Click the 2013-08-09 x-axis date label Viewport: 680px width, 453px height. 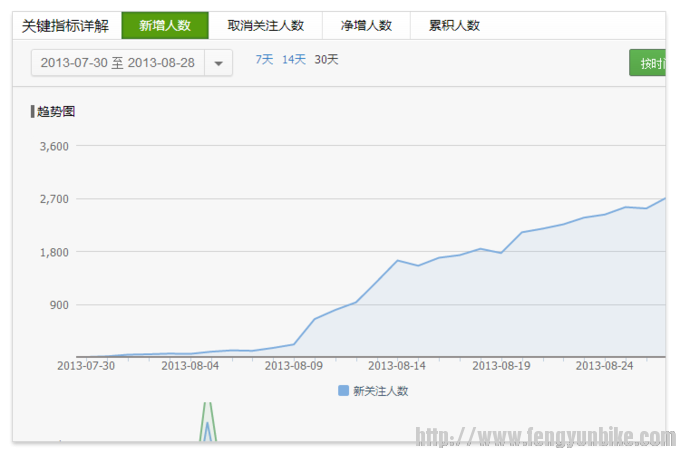293,366
